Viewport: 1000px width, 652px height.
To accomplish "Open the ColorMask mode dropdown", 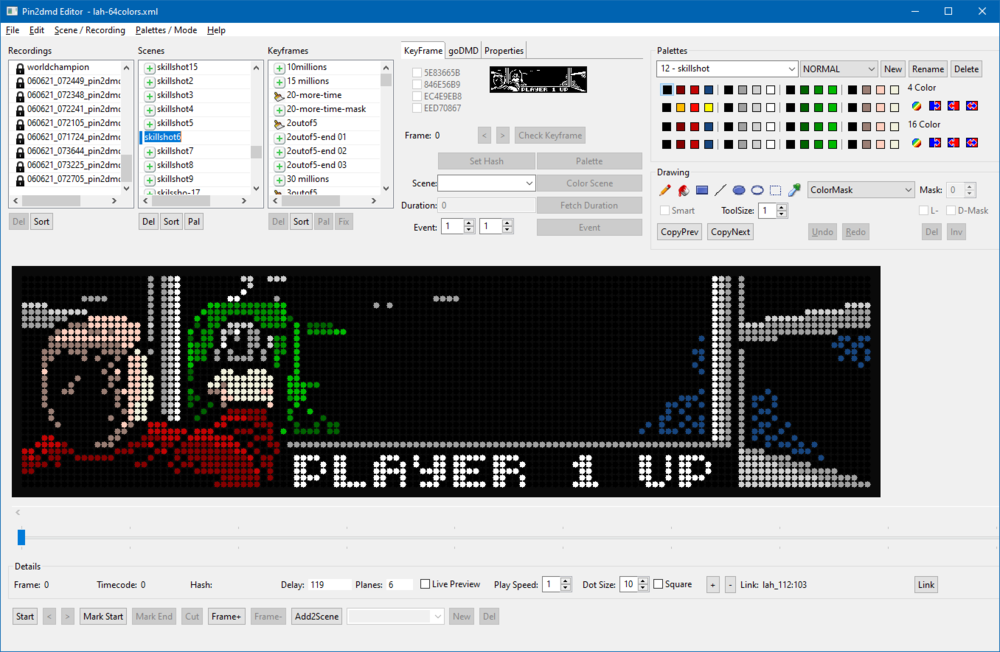I will point(861,190).
